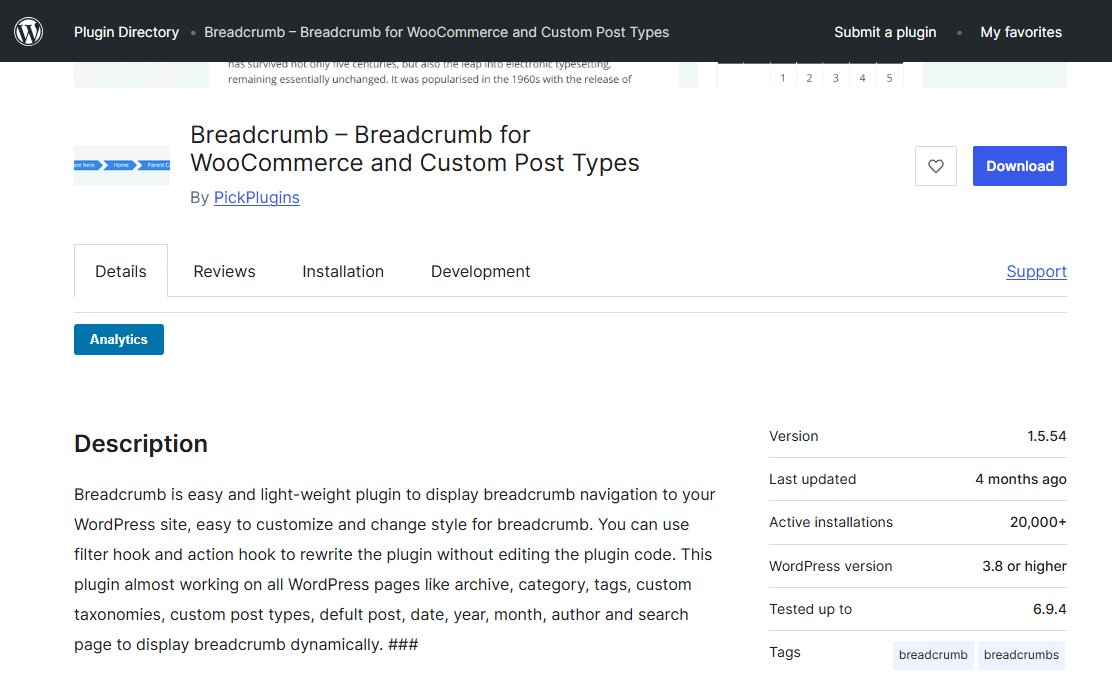This screenshot has height=680, width=1112.
Task: Download the Breadcrumb plugin
Action: coord(1019,166)
